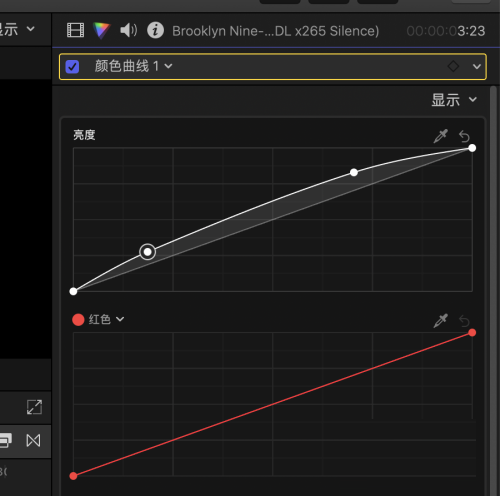Select the luma curve eyedropper
The height and width of the screenshot is (496, 500).
point(440,136)
